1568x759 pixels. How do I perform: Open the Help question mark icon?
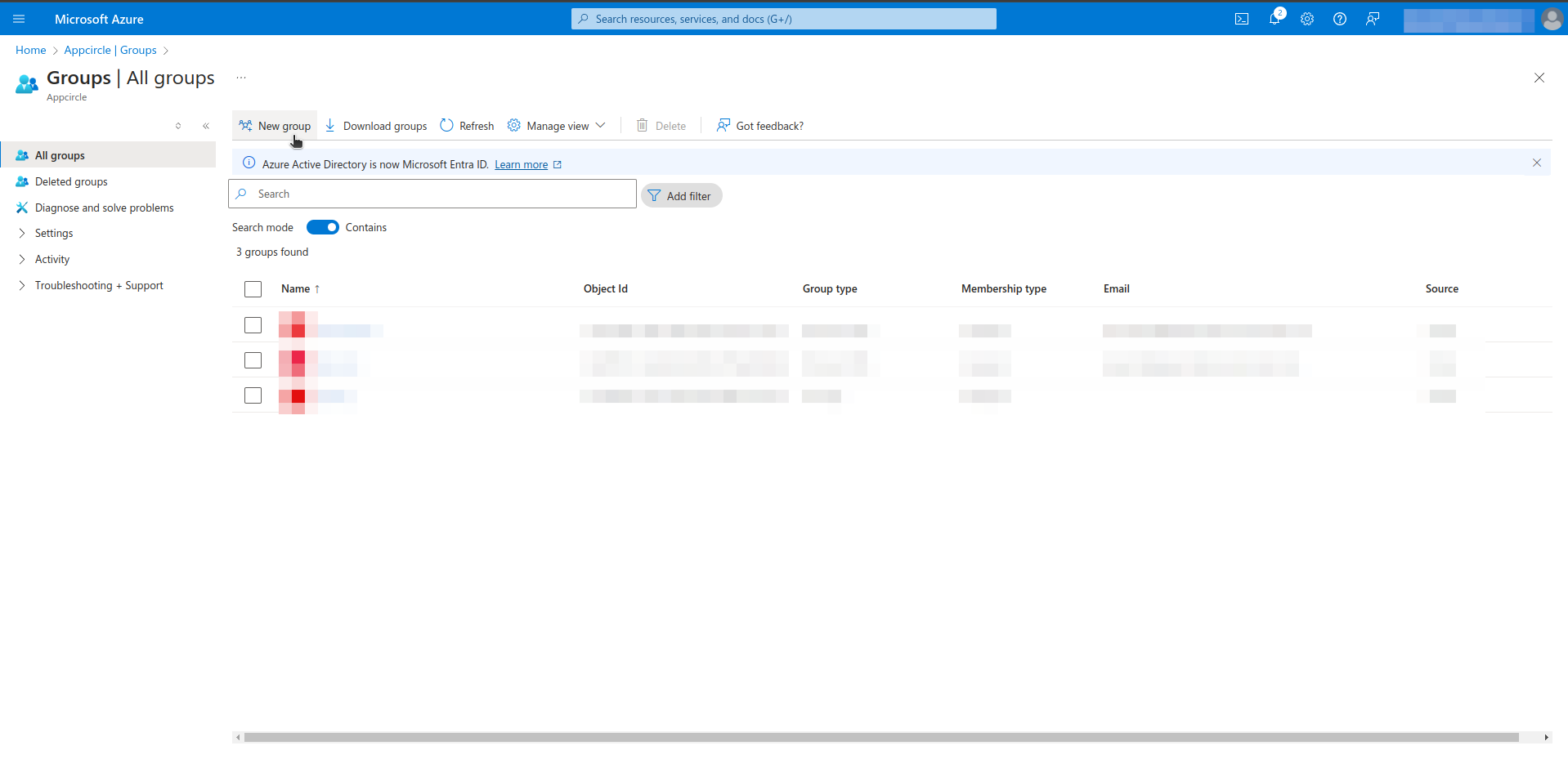[1340, 19]
